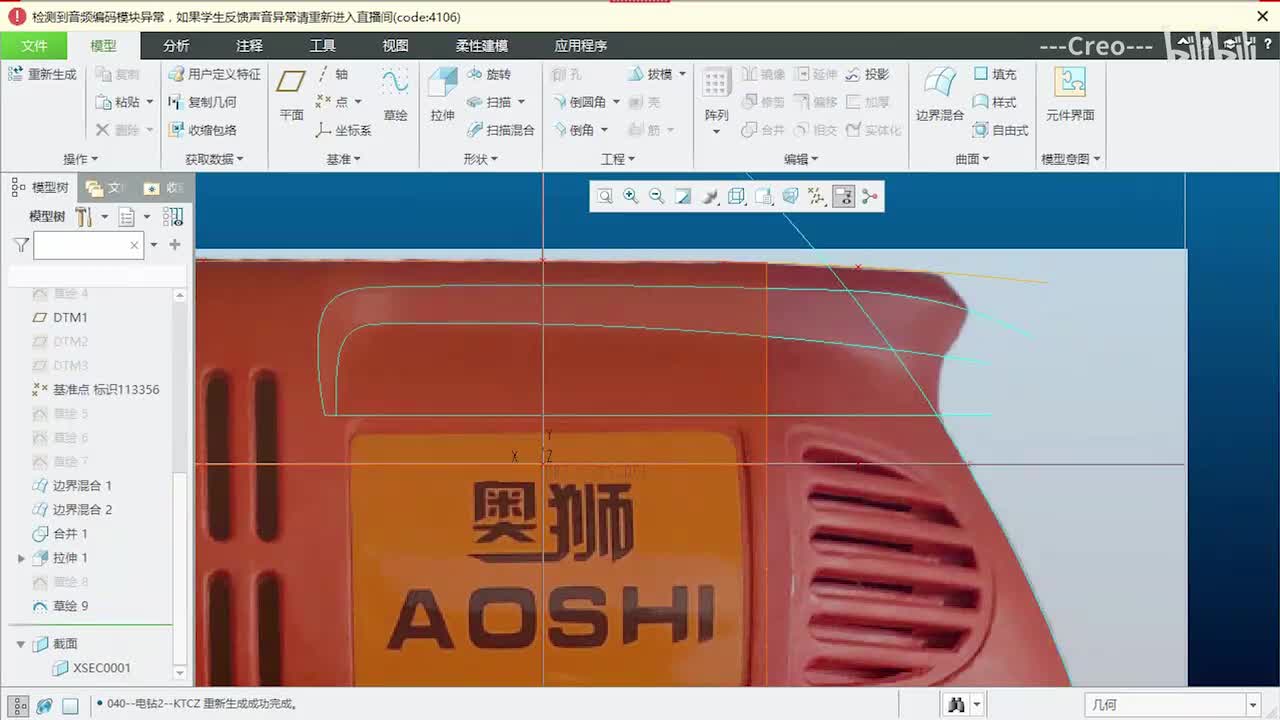Open the Style (样式) surface tool

coord(995,102)
